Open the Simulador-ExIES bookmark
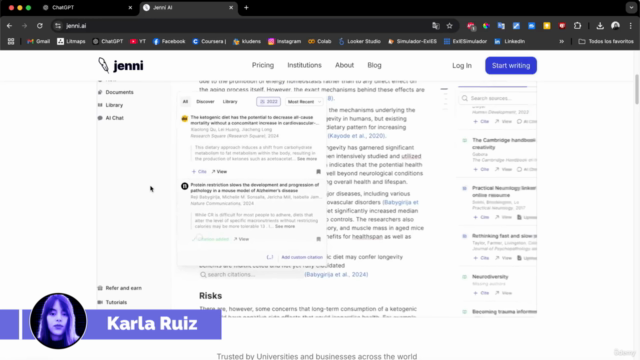 click(412, 41)
